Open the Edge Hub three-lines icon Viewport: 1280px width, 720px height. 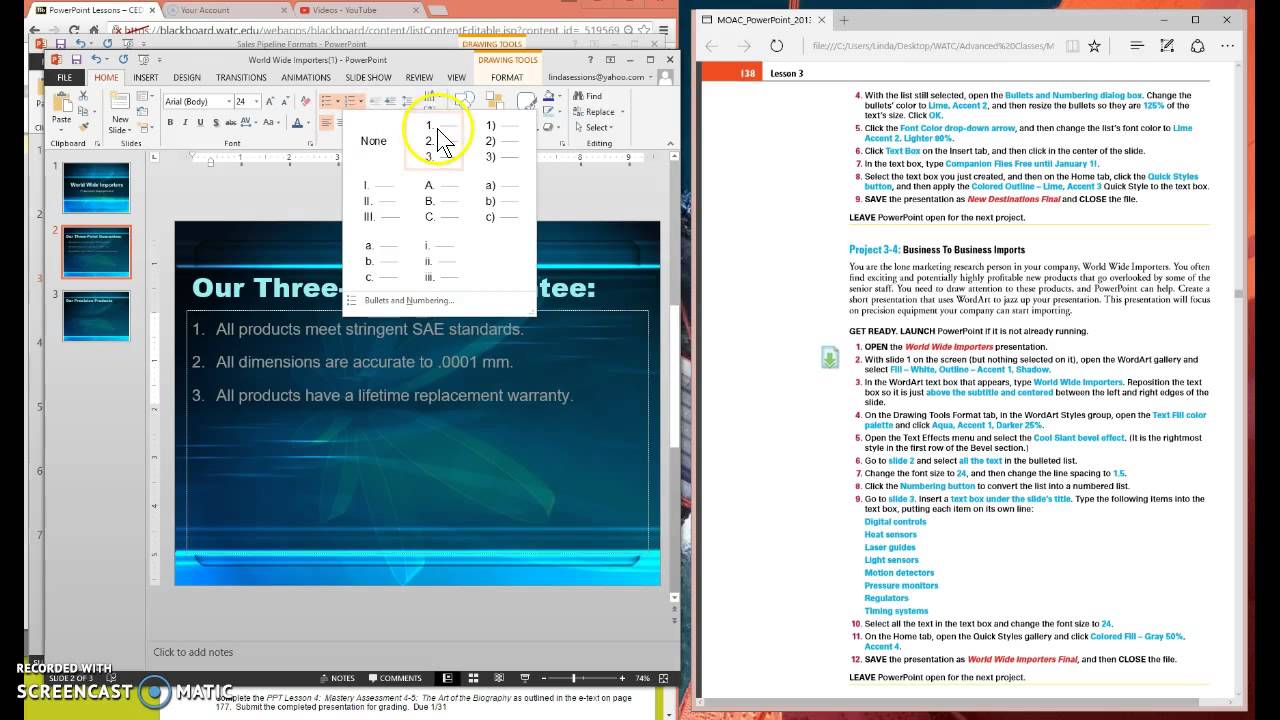click(x=1137, y=46)
